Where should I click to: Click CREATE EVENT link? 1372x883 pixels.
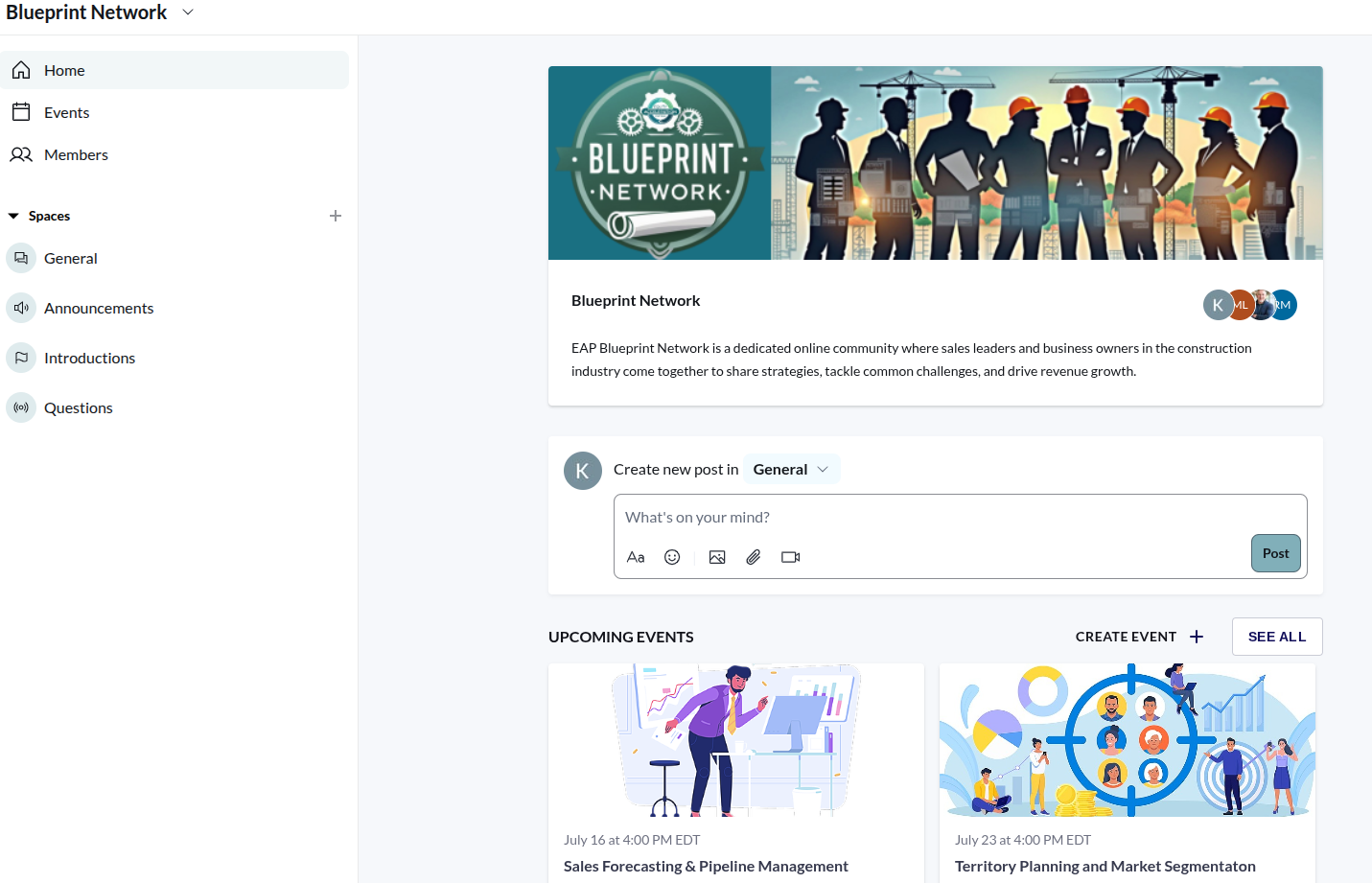pyautogui.click(x=1126, y=637)
